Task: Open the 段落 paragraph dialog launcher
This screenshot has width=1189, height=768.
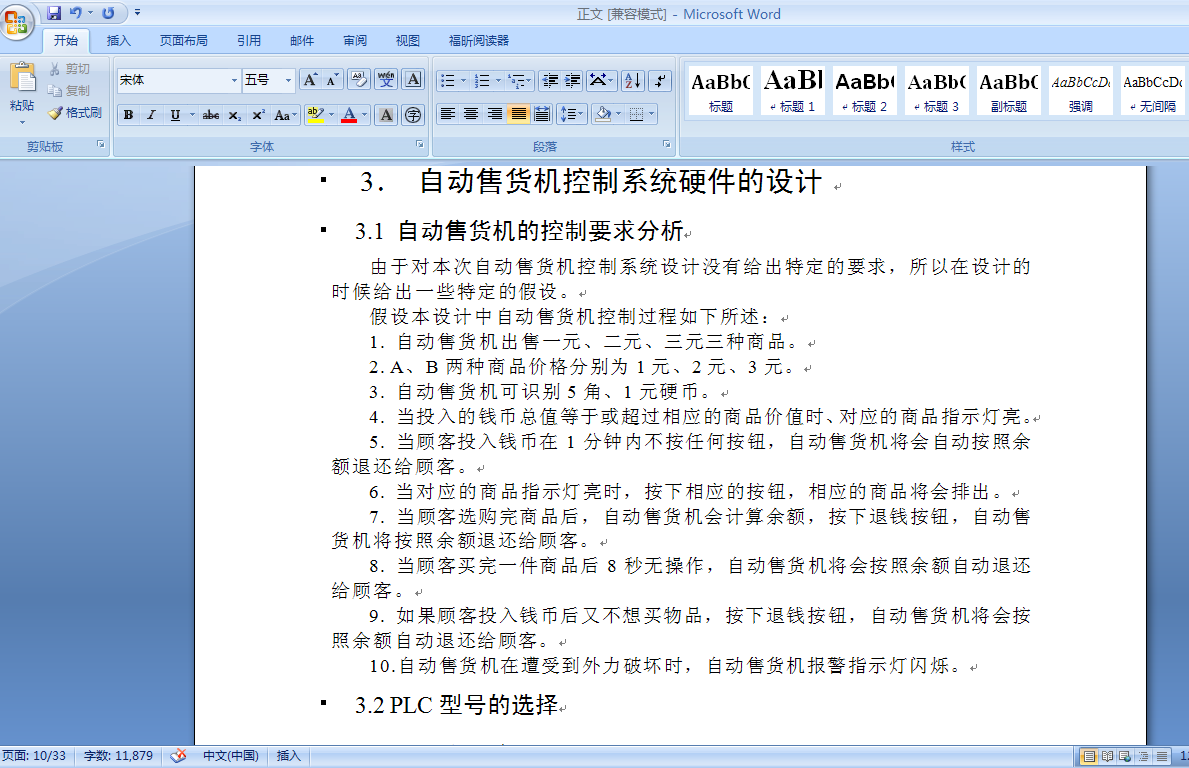Action: click(667, 144)
